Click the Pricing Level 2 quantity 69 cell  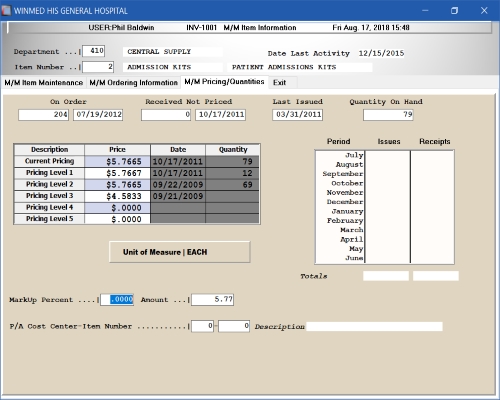(x=232, y=185)
